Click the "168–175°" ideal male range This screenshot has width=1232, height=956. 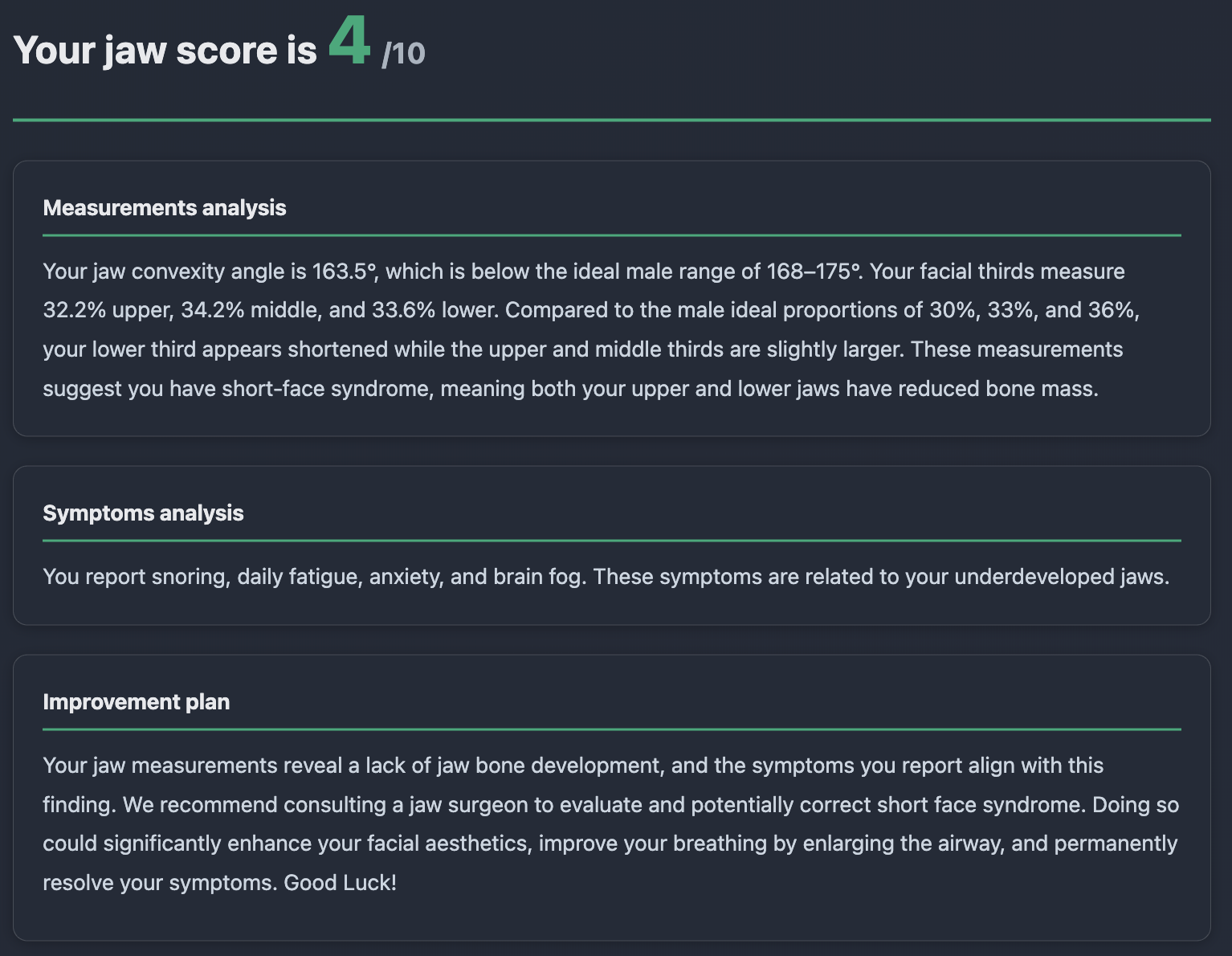pos(813,272)
